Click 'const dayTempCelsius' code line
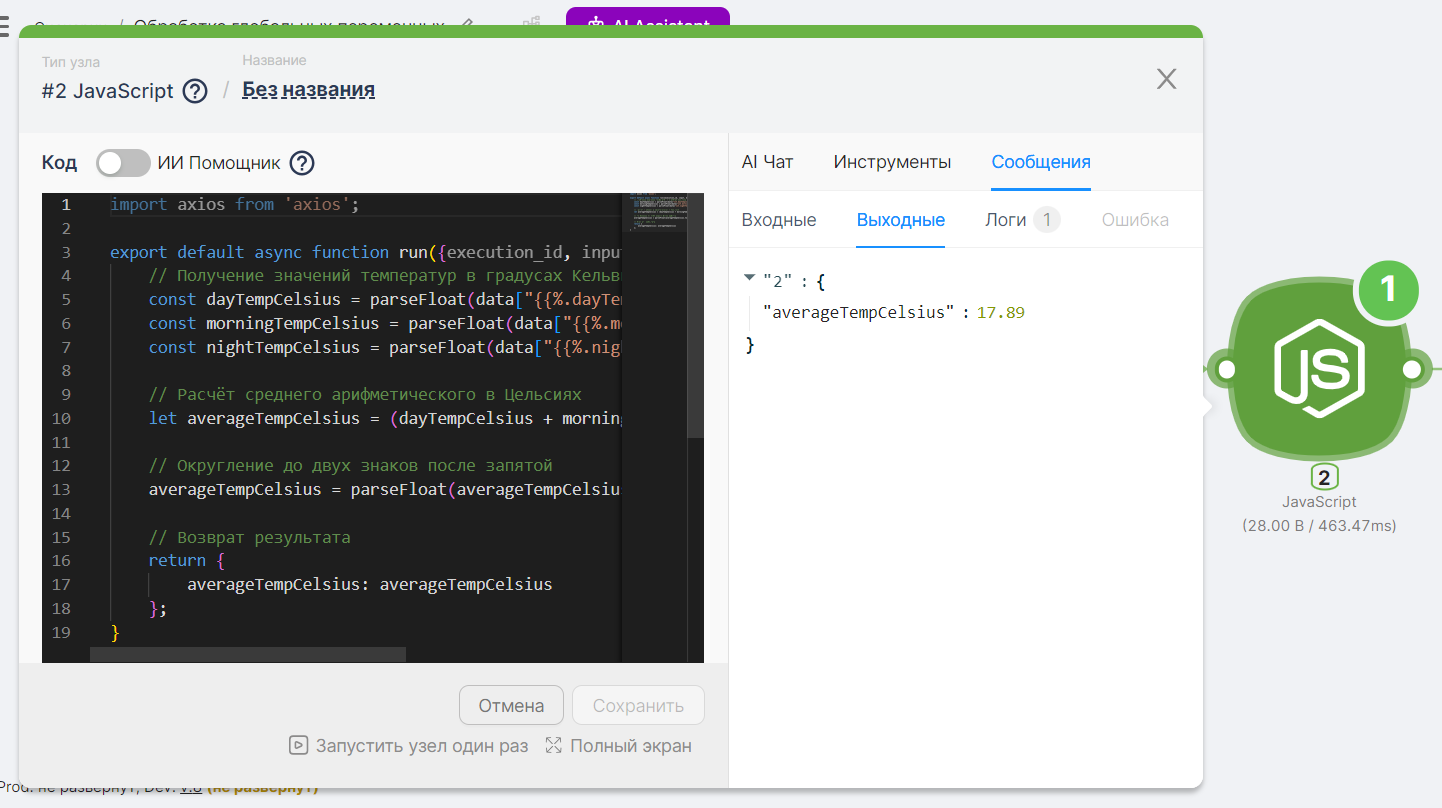 (385, 299)
